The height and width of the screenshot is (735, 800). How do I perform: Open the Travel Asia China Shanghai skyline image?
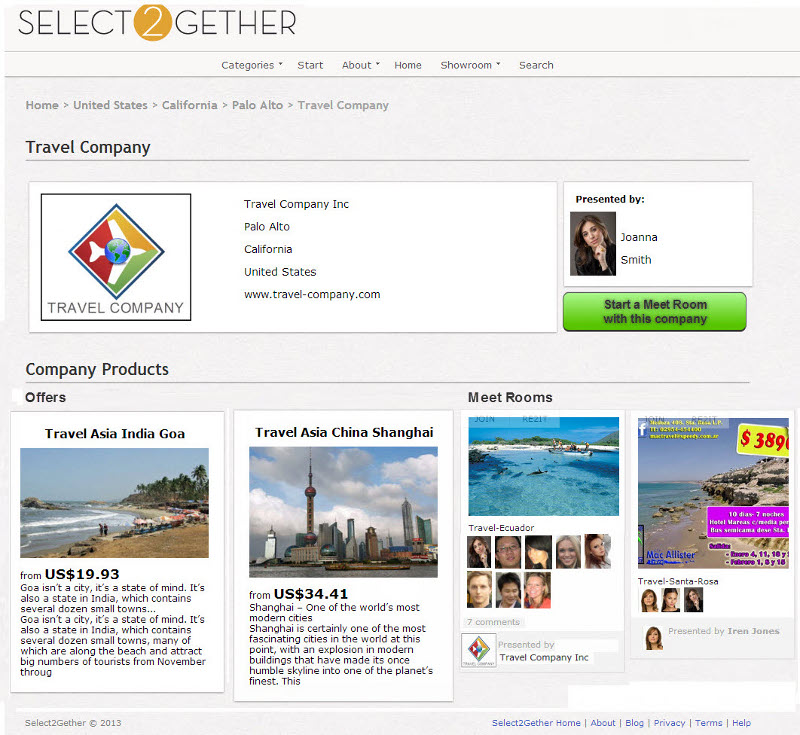pos(343,512)
